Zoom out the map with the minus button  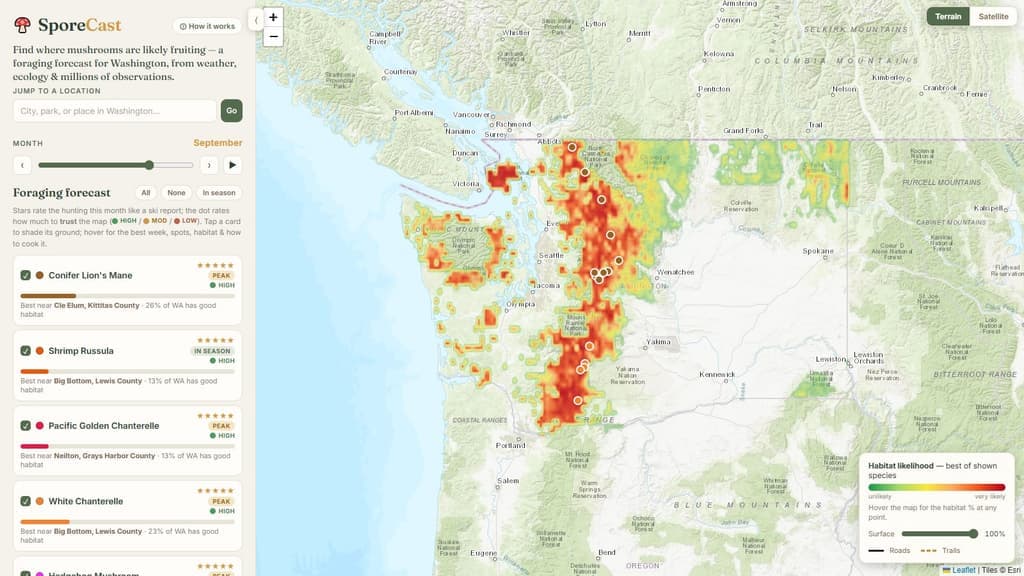coord(273,37)
